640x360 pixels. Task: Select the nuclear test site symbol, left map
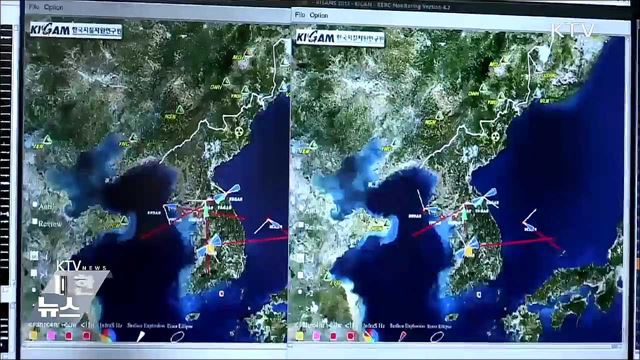[x=239, y=131]
